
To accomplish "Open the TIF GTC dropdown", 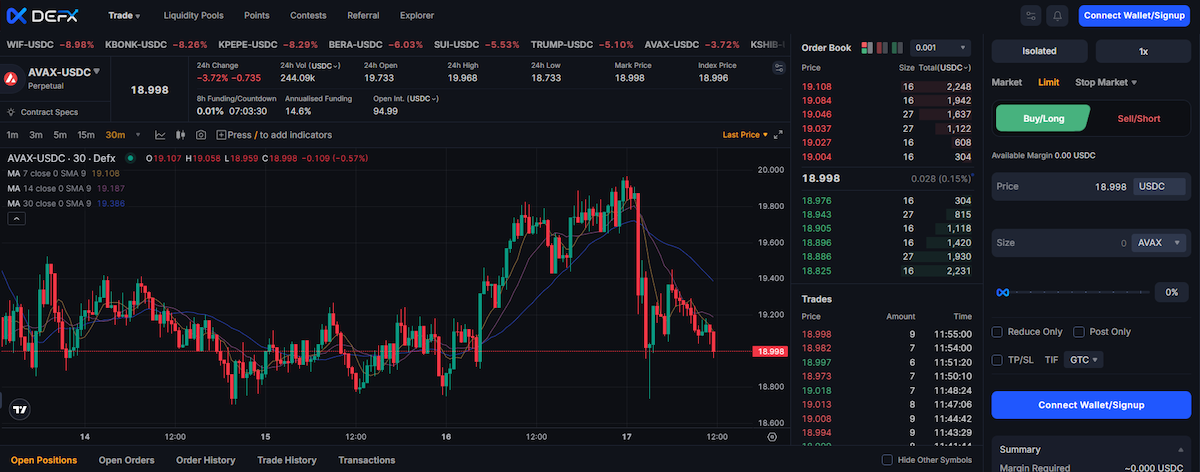I will tap(1085, 360).
